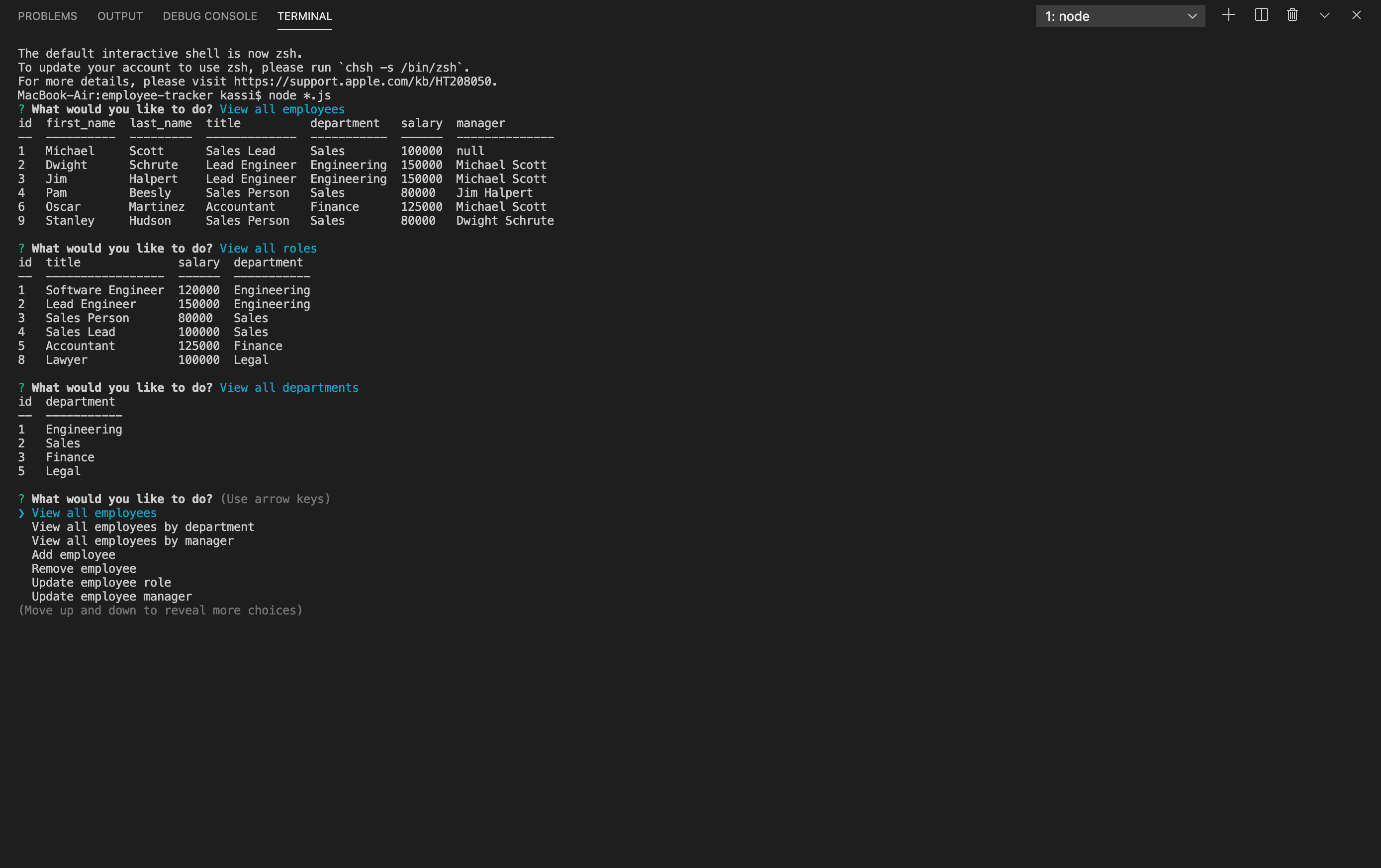Image resolution: width=1381 pixels, height=868 pixels.
Task: Click salary '120000' in the roles table
Action: 198,290
